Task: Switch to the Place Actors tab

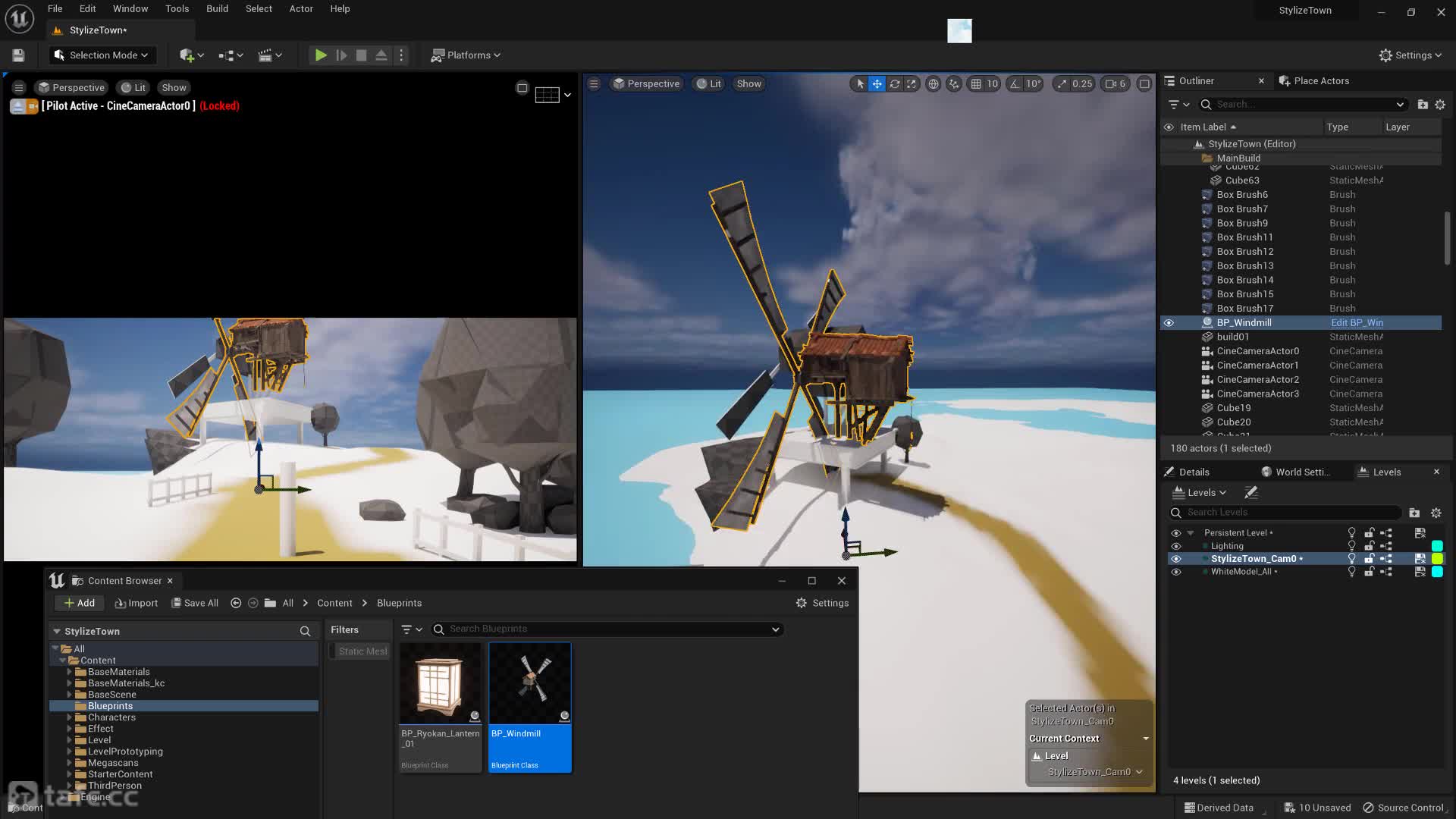Action: pyautogui.click(x=1313, y=81)
